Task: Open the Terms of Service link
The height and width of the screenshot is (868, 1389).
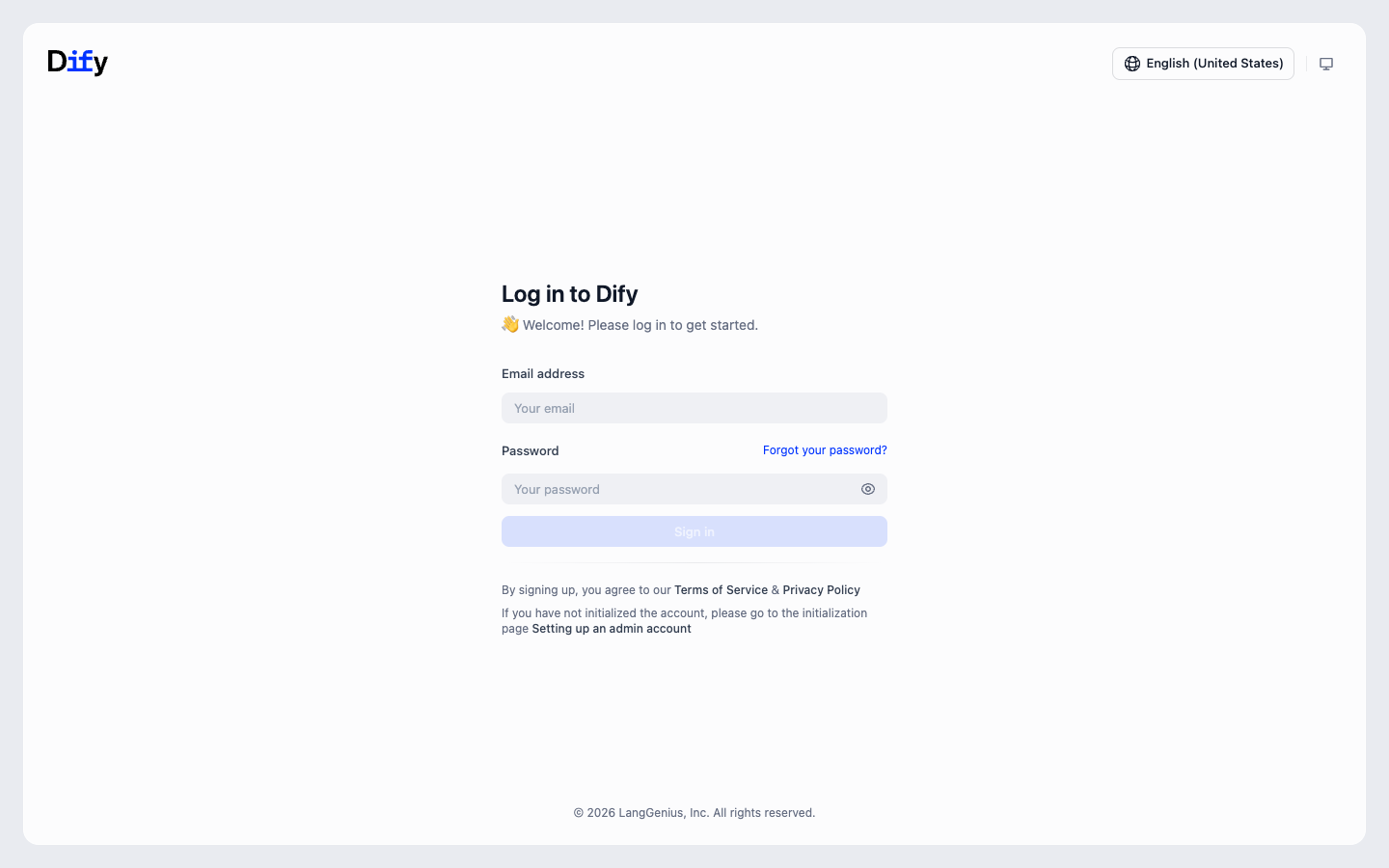Action: pos(721,590)
